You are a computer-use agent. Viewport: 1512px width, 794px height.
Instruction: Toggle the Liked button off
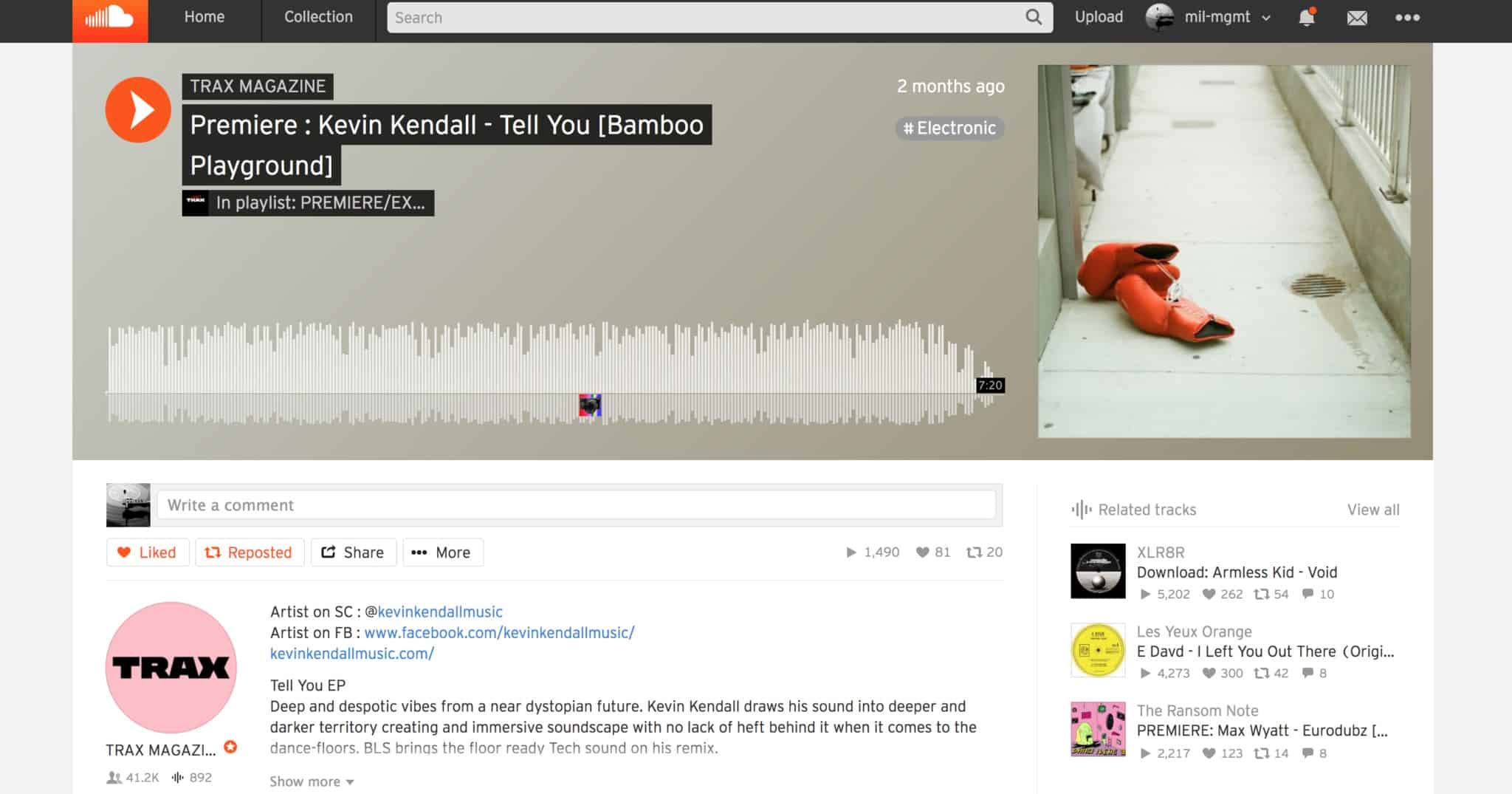click(x=148, y=552)
